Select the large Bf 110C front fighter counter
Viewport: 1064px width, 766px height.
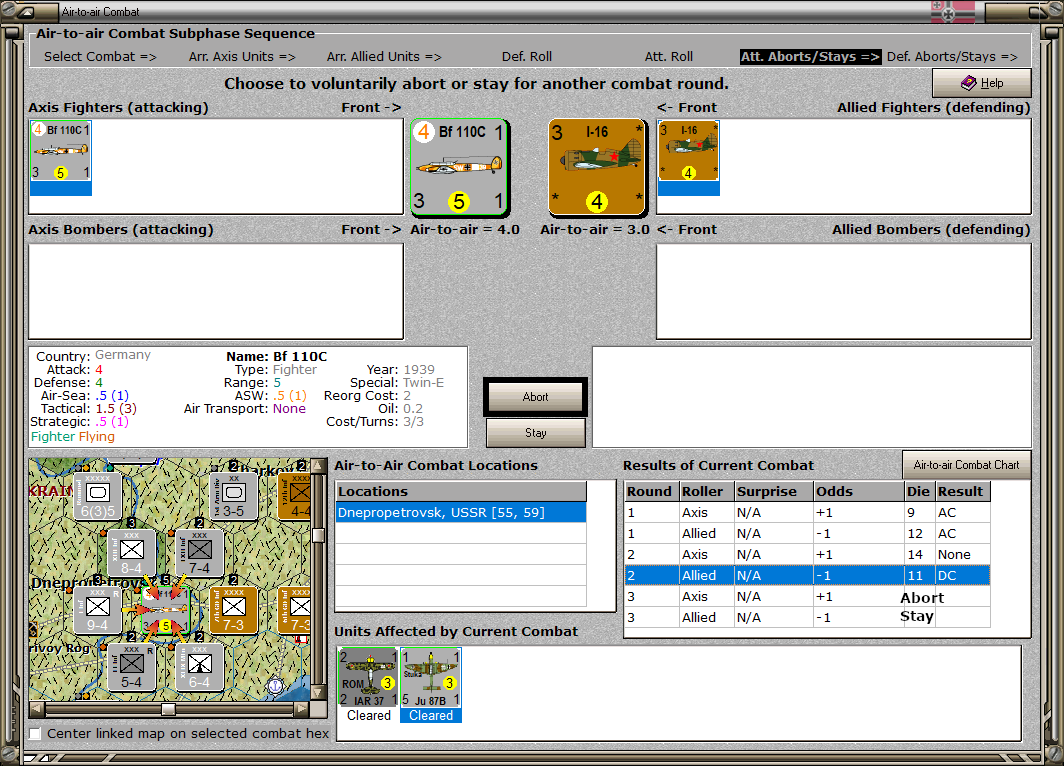pos(459,168)
